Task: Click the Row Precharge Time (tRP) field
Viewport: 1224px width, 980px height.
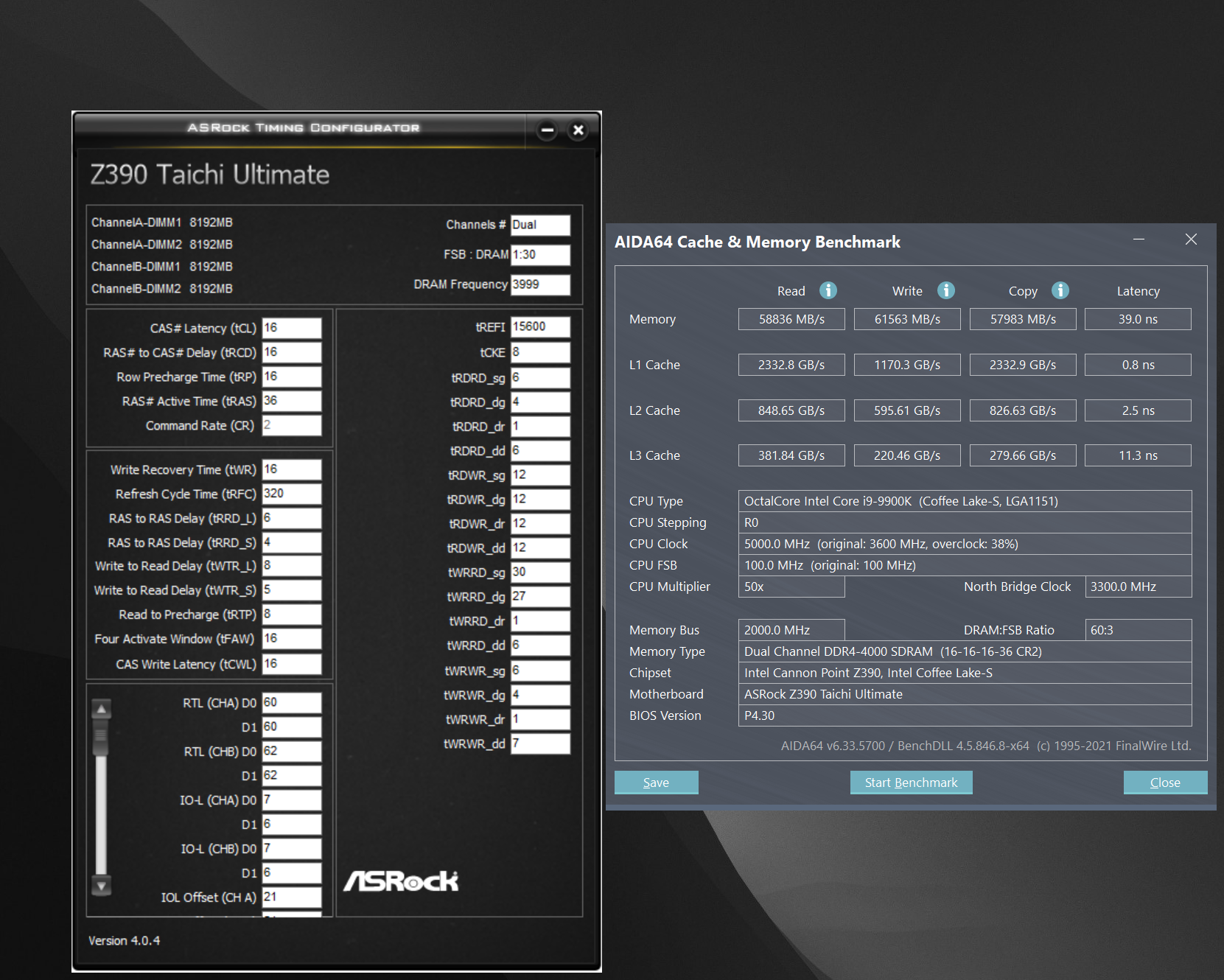Action: tap(292, 377)
